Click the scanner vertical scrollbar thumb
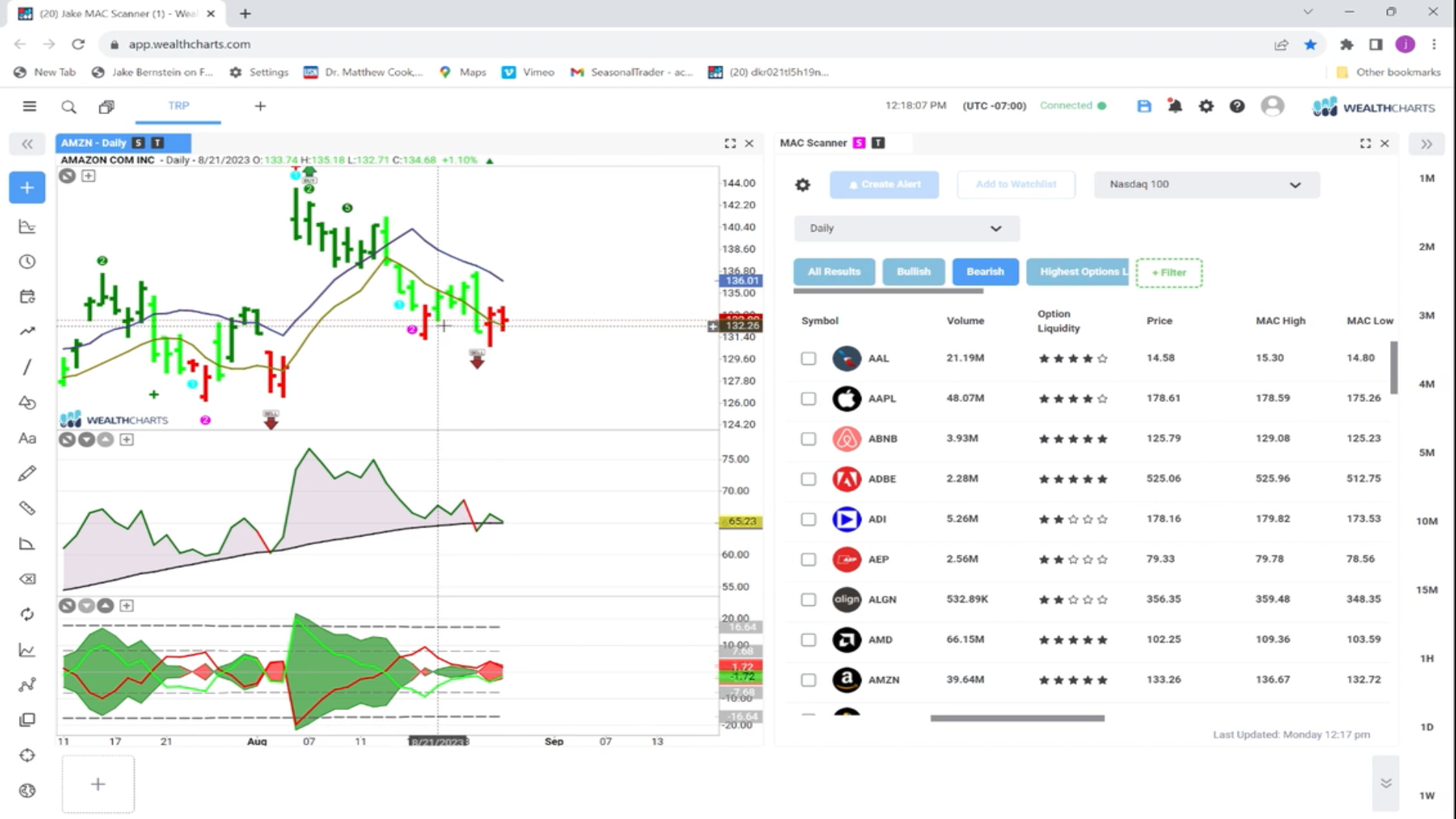This screenshot has width=1456, height=819. (x=1394, y=368)
